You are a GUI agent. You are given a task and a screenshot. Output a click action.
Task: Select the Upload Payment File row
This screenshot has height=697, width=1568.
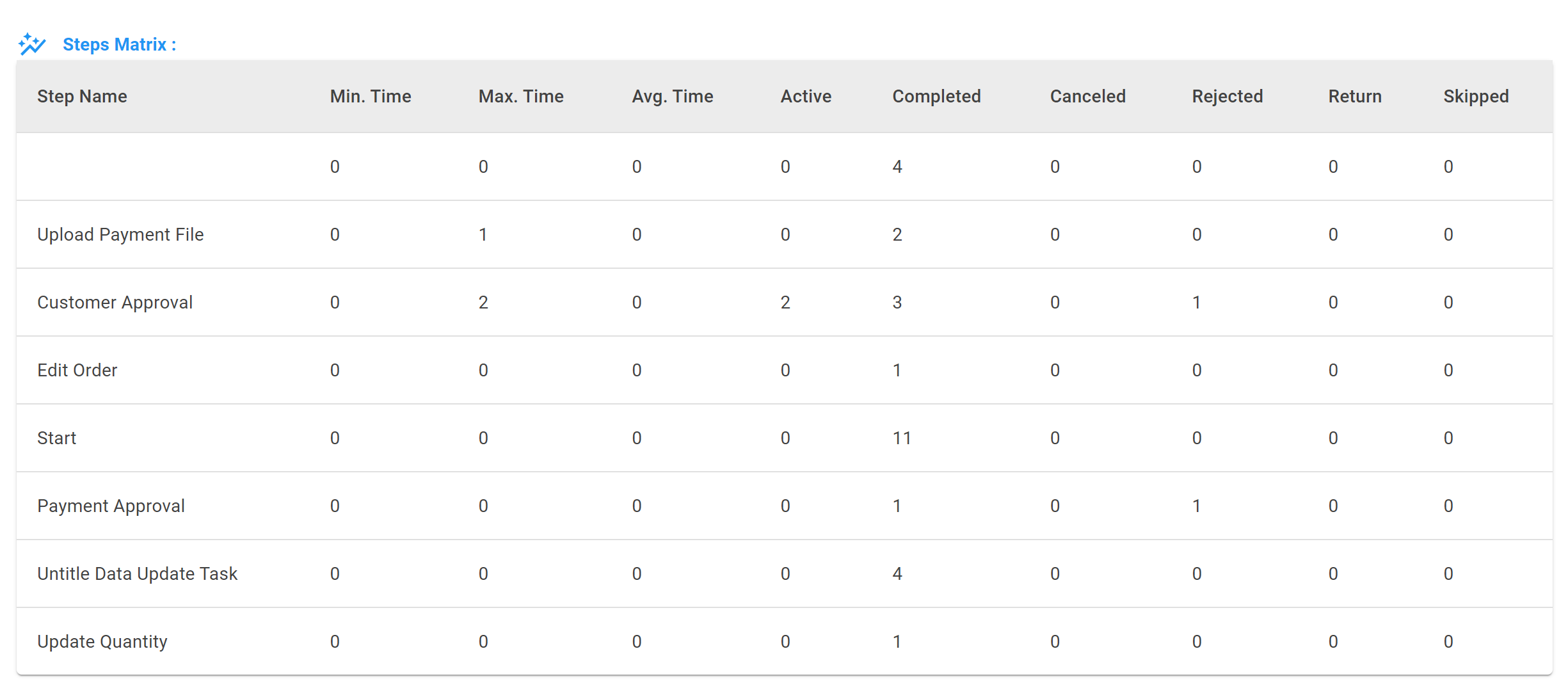785,234
